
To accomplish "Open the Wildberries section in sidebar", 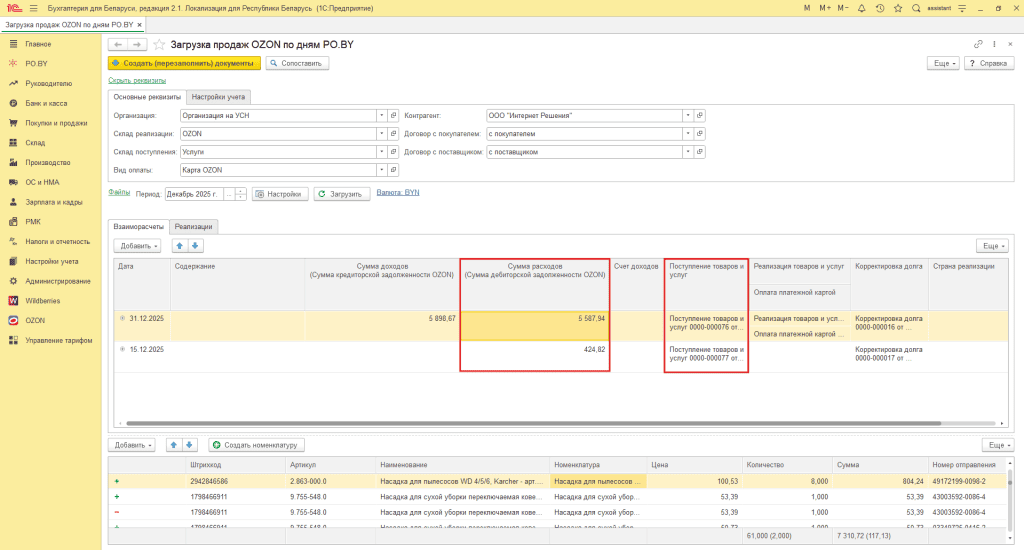I will 42,300.
